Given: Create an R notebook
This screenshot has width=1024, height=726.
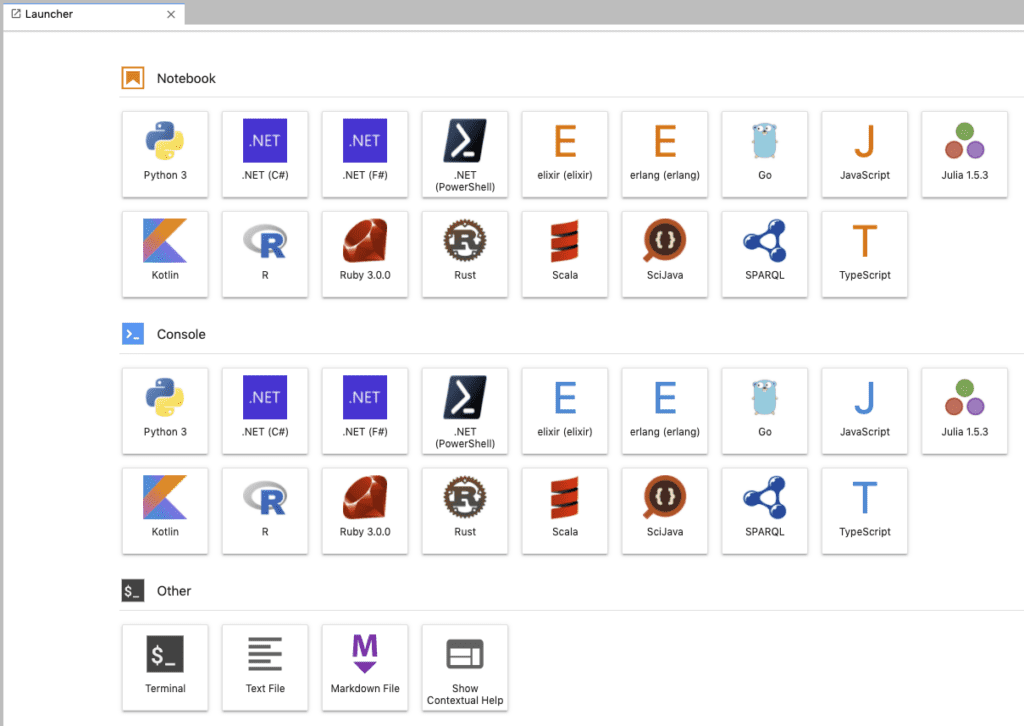Looking at the screenshot, I should coord(265,254).
